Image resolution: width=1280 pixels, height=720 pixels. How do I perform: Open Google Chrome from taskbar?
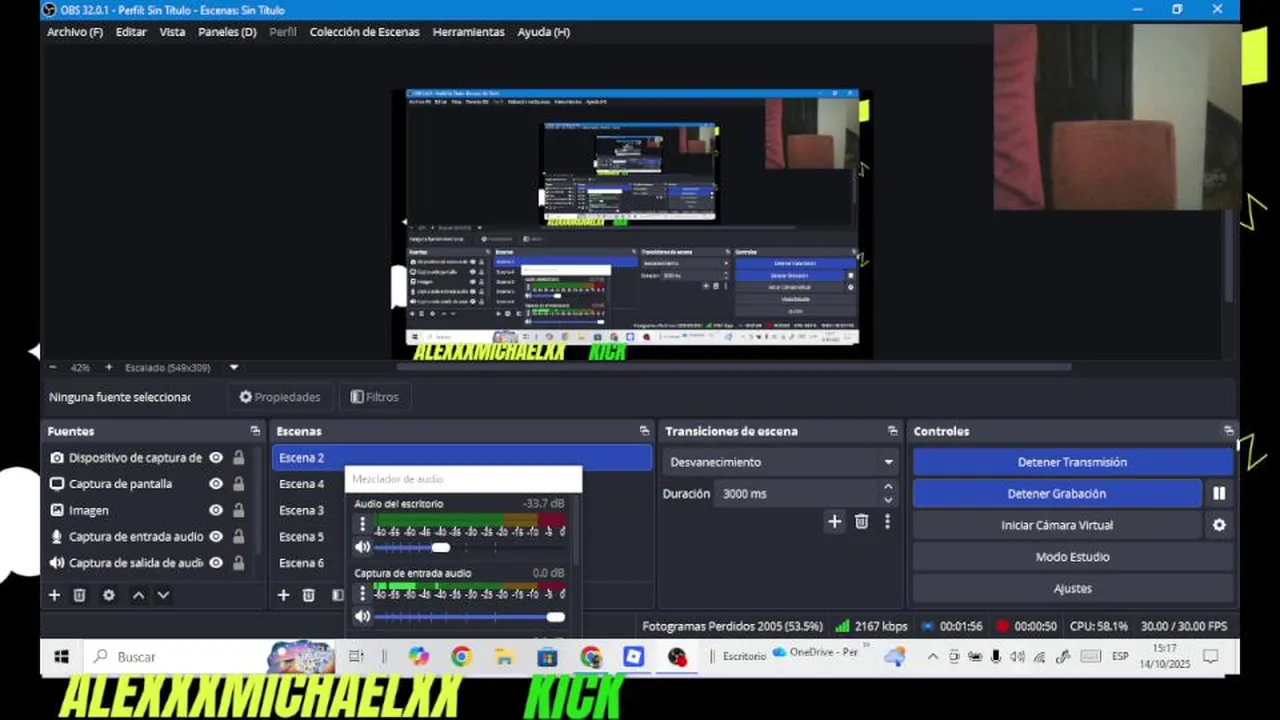[x=461, y=657]
